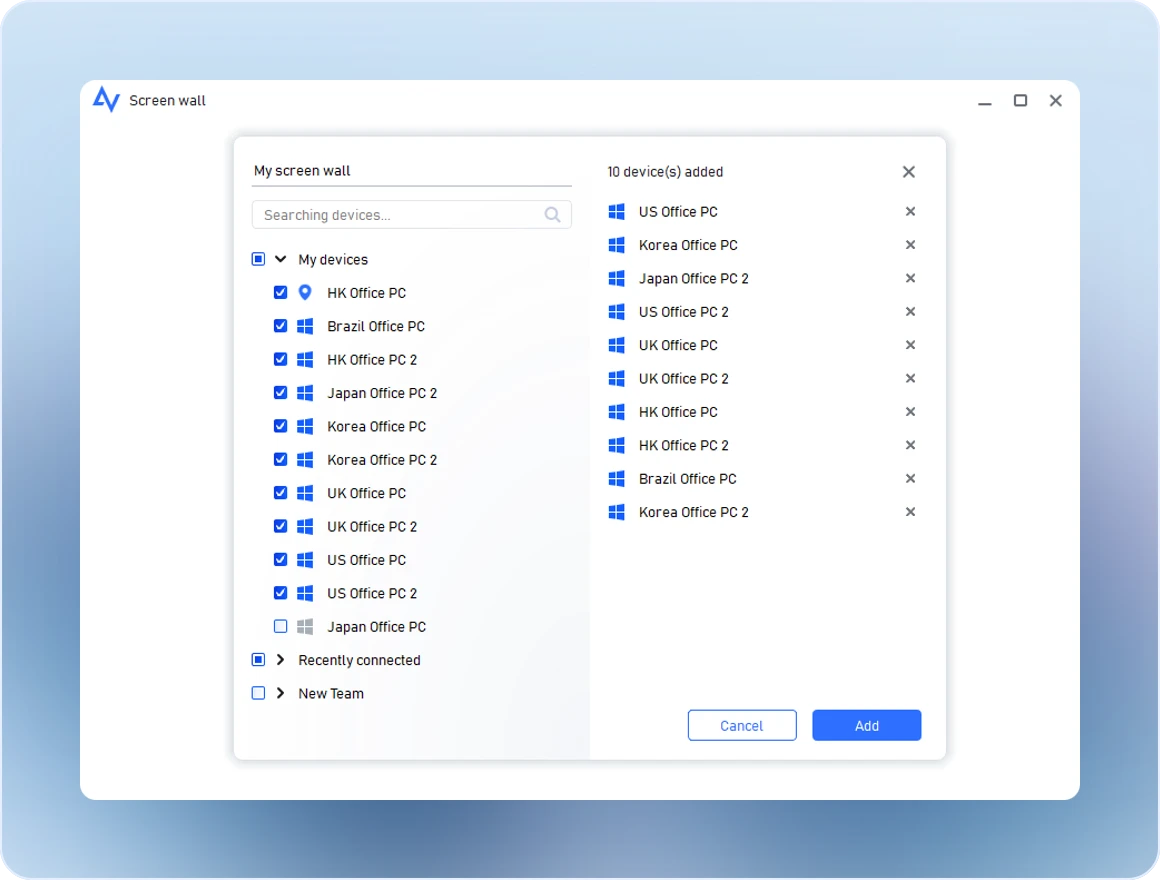Remove Japan Office PC 2 from added list
This screenshot has height=880, width=1160.
pos(910,279)
